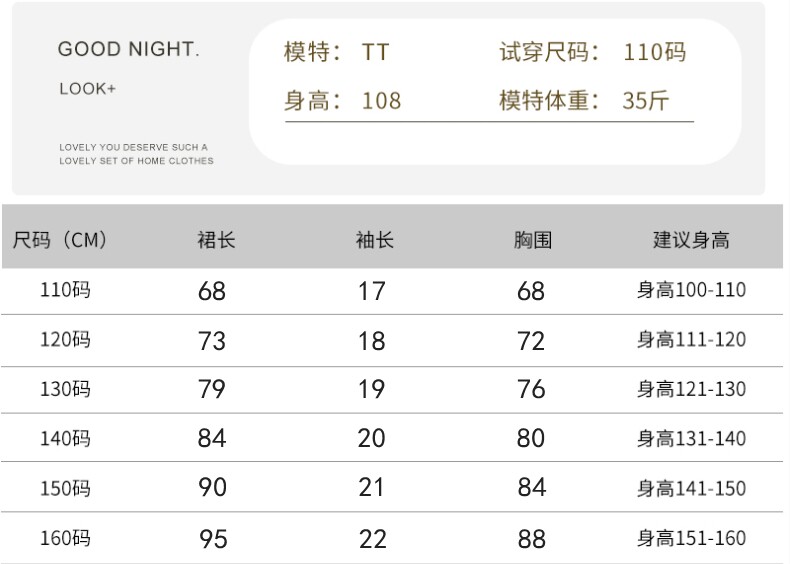The height and width of the screenshot is (564, 790).
Task: Click the 身高121-130 recommended height cell
Action: pyautogui.click(x=691, y=389)
